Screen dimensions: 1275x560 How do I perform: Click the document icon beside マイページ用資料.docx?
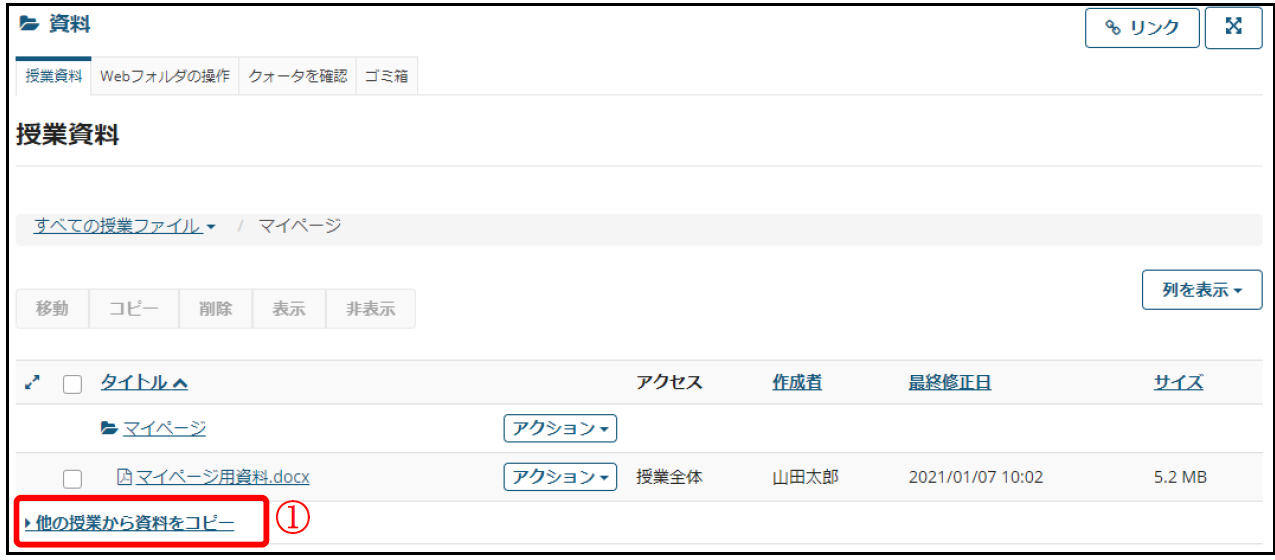125,477
